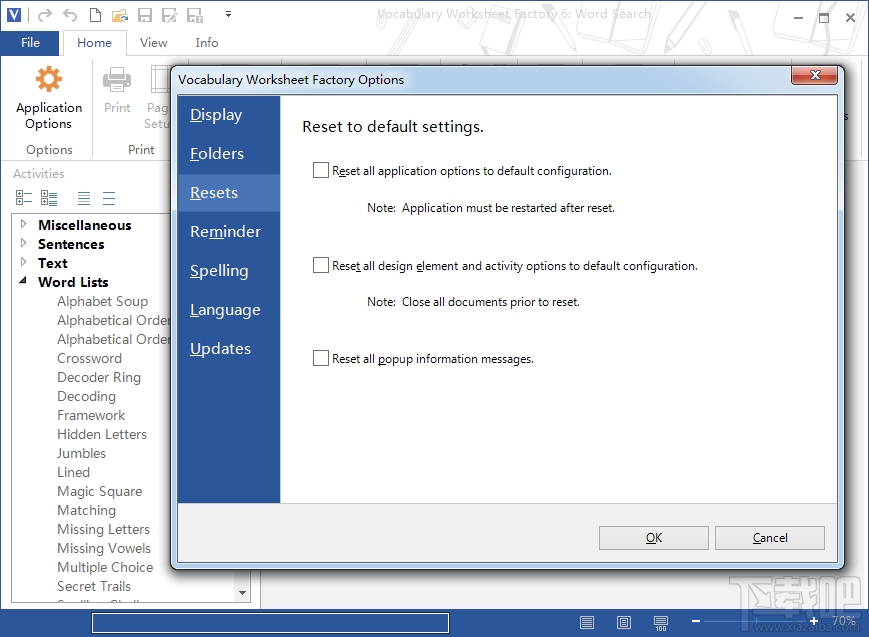Select the Resets options page
869x637 pixels.
(229, 192)
